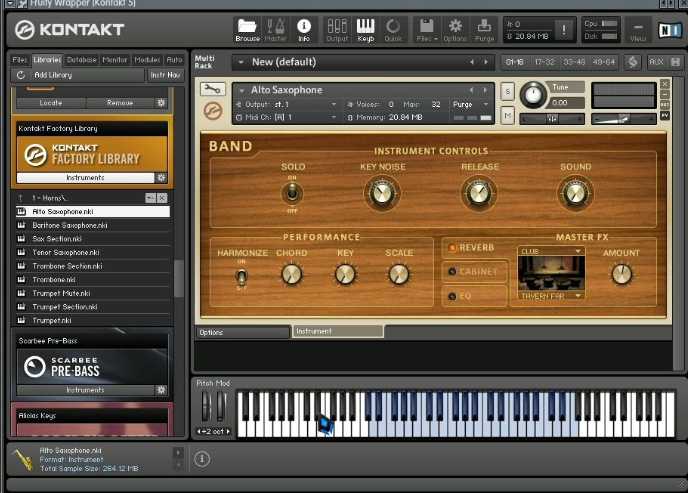The width and height of the screenshot is (688, 493).
Task: Switch to the Modules tab
Action: [x=147, y=60]
